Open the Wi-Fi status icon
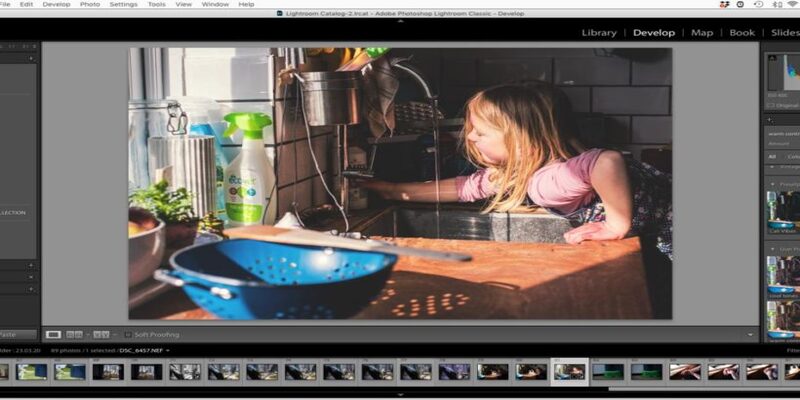 792,4
